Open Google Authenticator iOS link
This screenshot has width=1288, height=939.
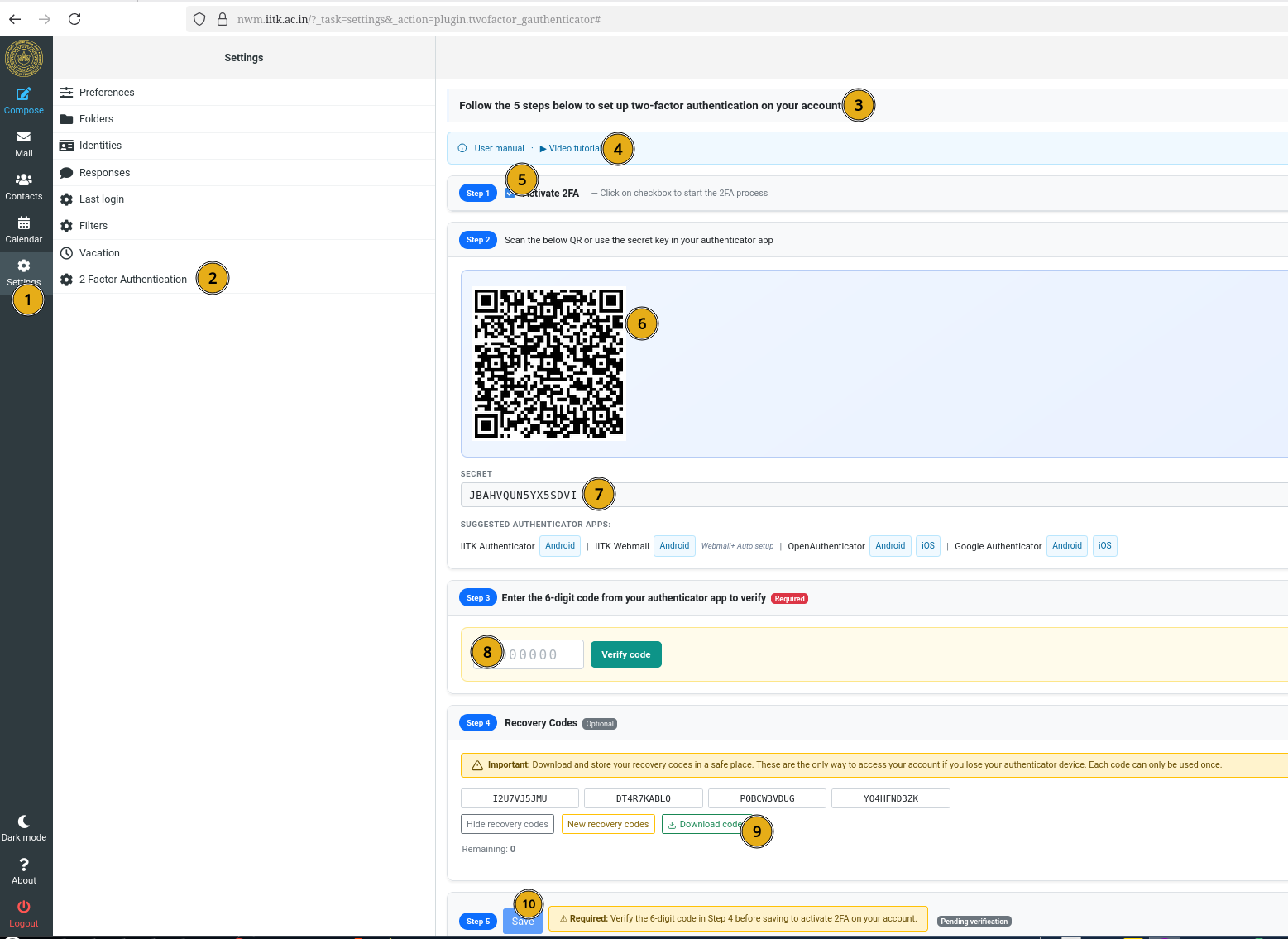click(1105, 546)
